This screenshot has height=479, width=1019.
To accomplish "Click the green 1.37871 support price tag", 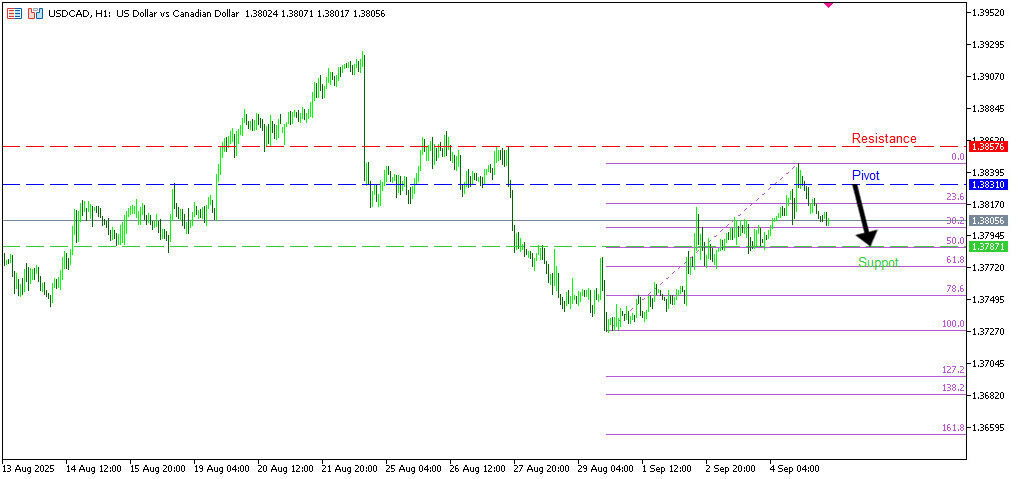I will pyautogui.click(x=987, y=246).
